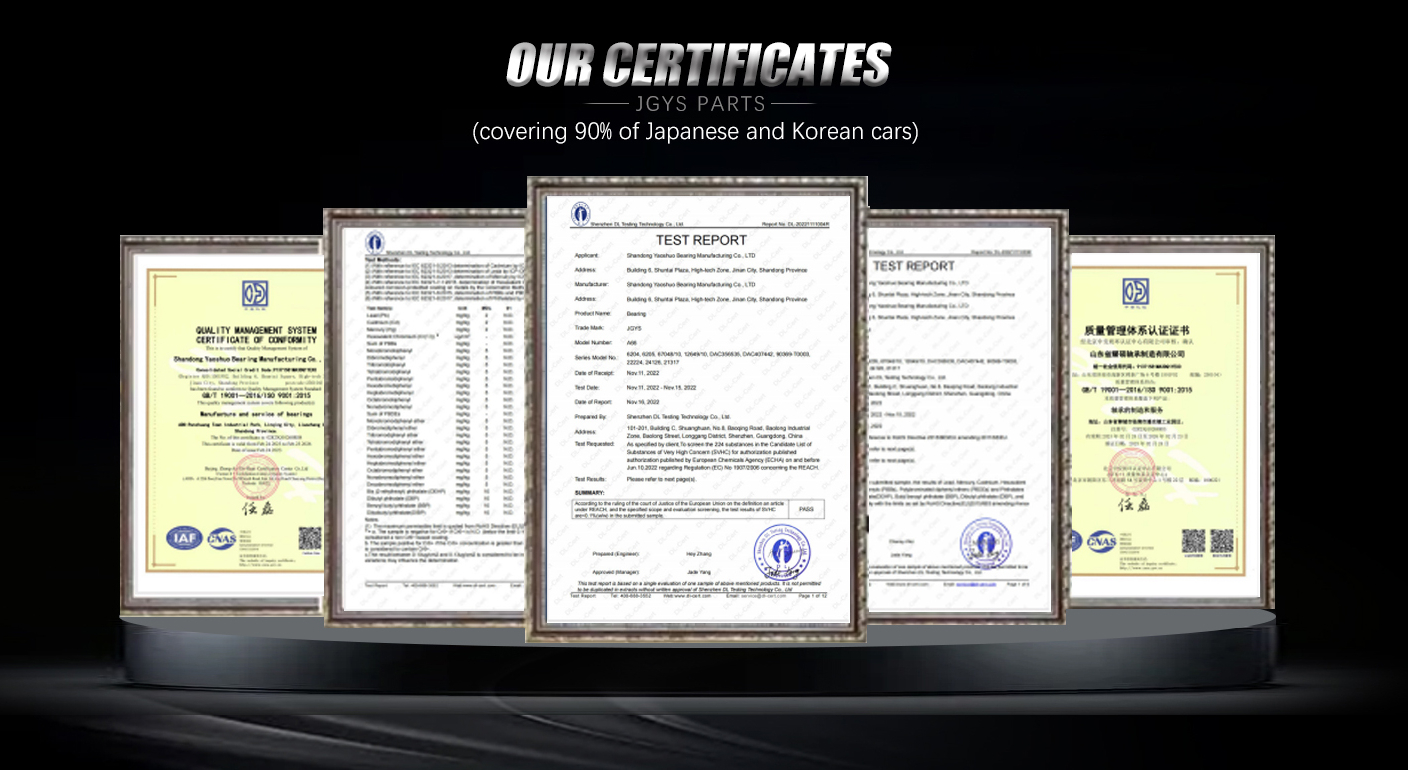Click the emblem atop the Chinese quality certificate
Viewport: 1408px width, 770px height.
(x=1135, y=292)
